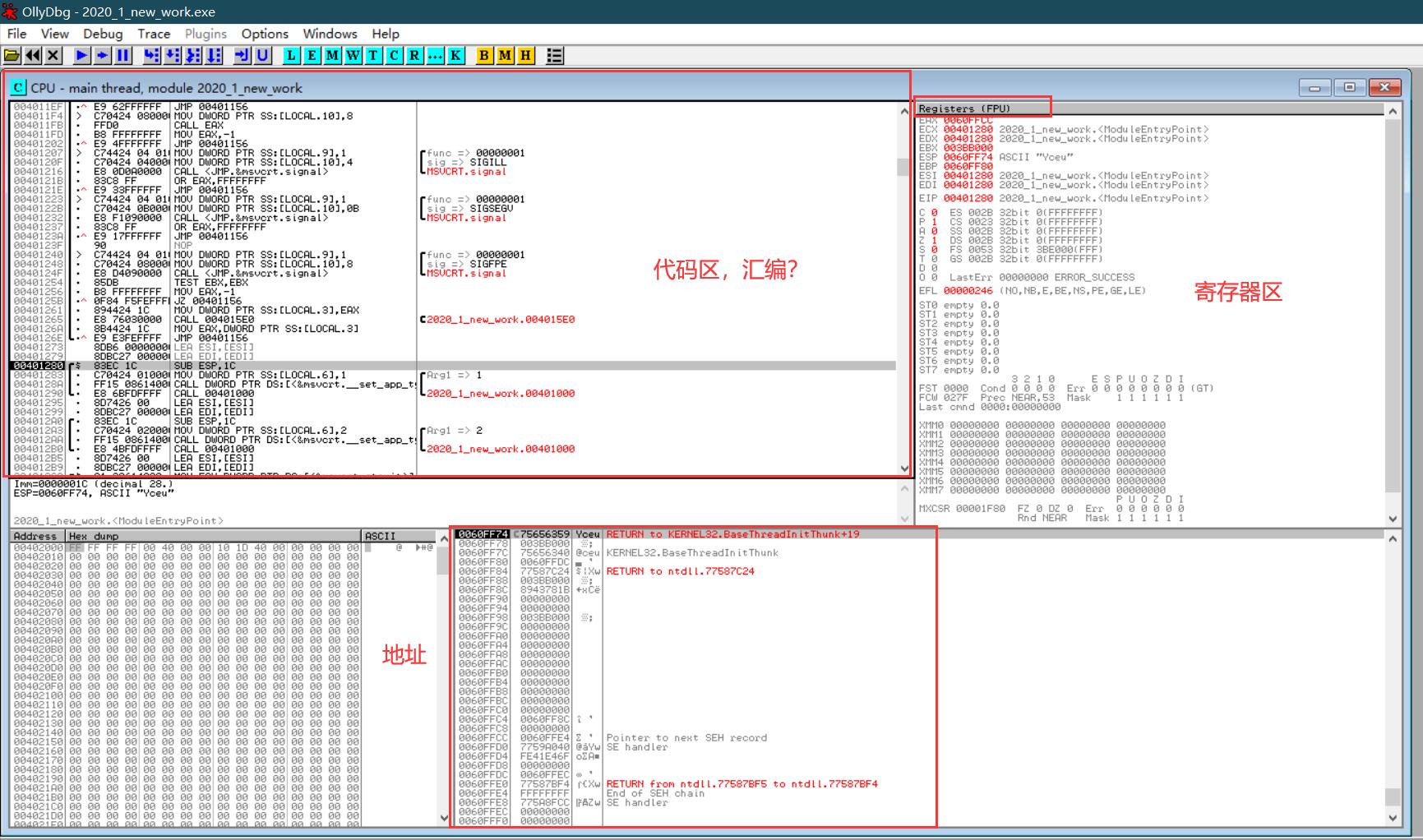The width and height of the screenshot is (1423, 840).
Task: Open run trace with the dots icon
Action: (x=436, y=55)
